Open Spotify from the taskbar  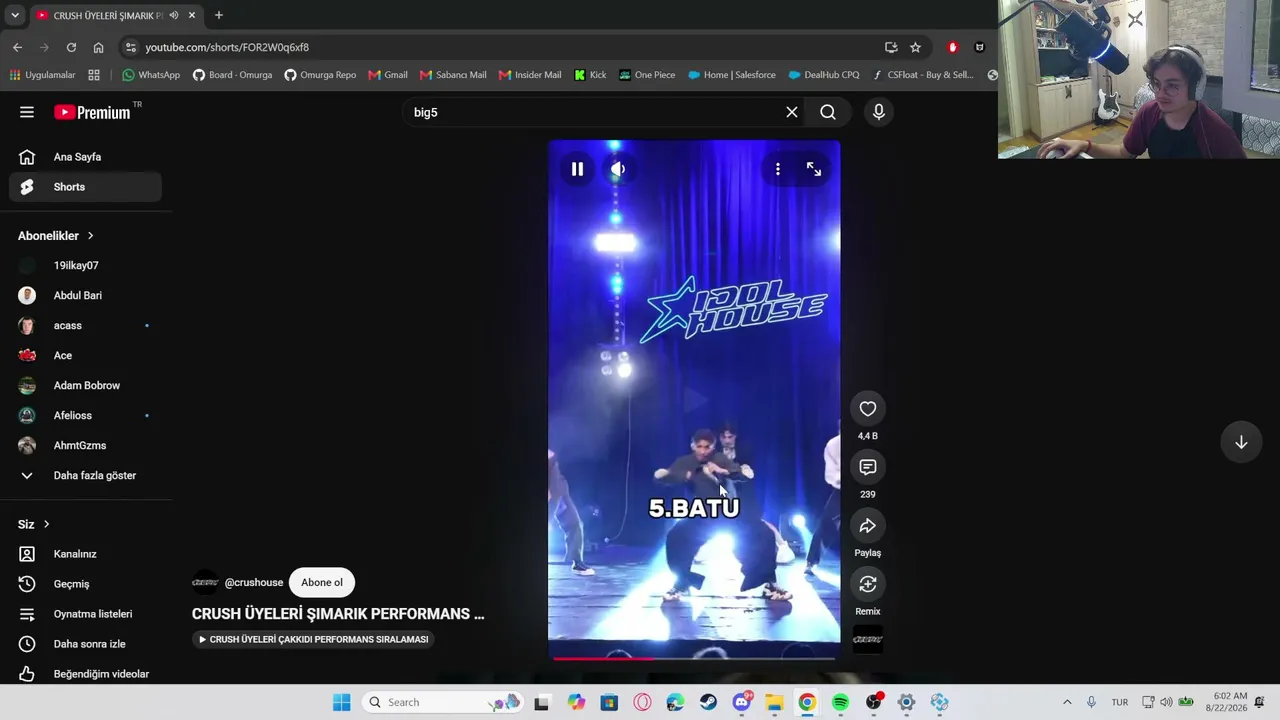click(x=840, y=702)
